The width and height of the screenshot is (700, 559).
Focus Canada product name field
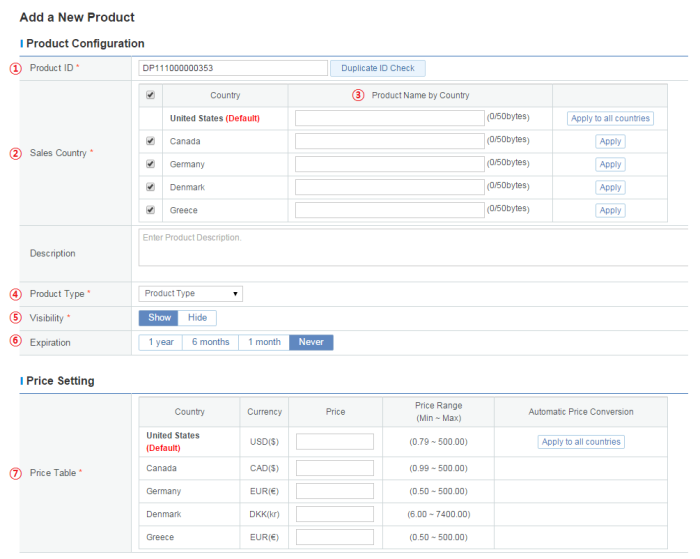click(390, 141)
